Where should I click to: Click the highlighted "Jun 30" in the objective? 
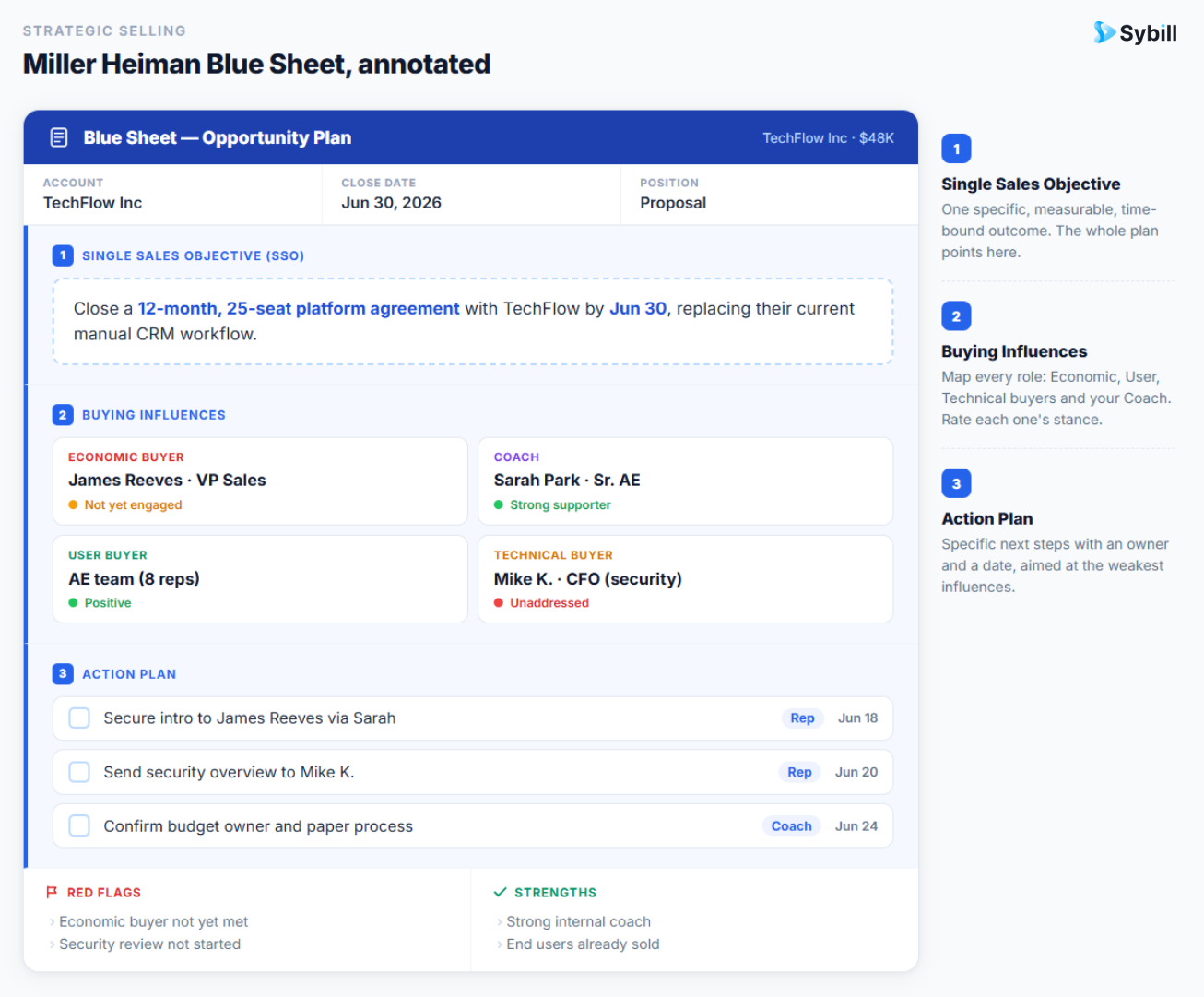point(638,308)
